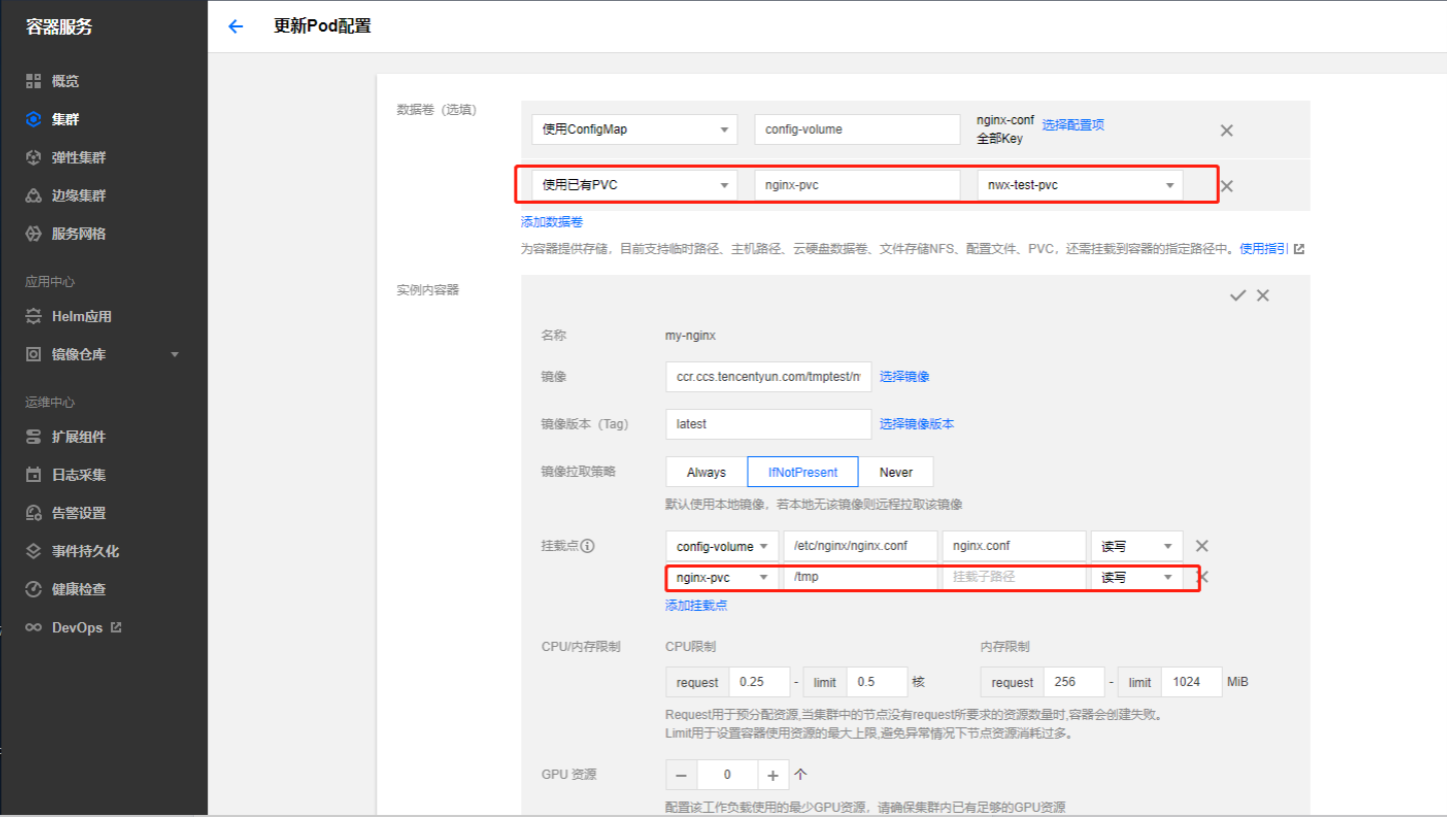Open 概览 in the sidebar
1447x817 pixels.
[65, 81]
